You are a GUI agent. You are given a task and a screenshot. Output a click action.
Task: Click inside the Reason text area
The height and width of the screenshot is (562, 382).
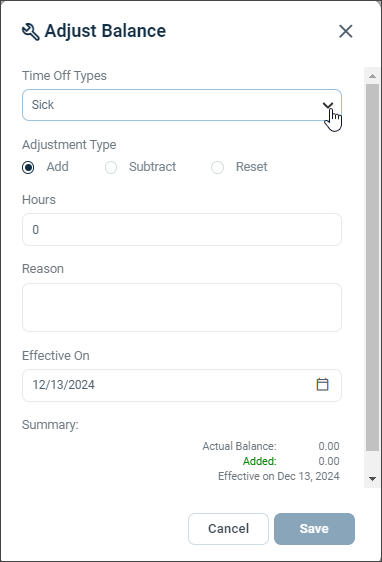pos(182,308)
